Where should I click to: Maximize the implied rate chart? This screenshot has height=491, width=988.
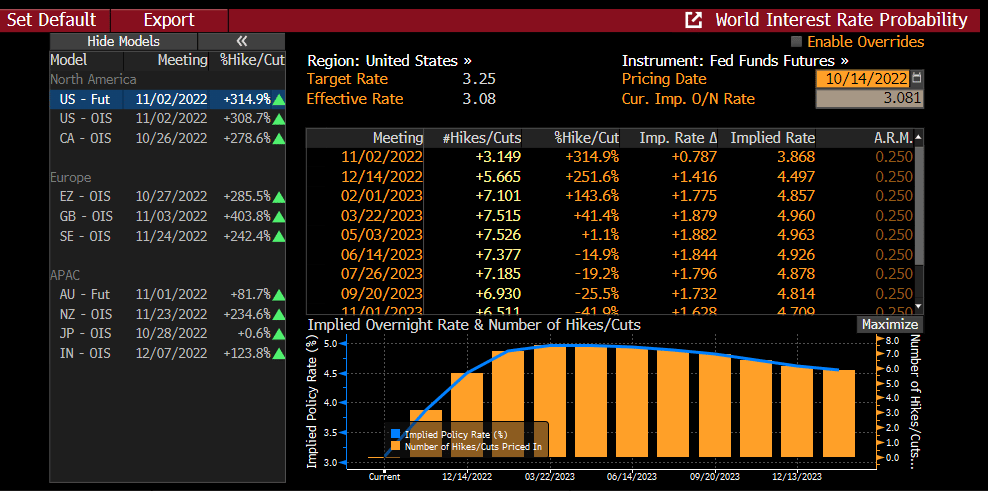(890, 325)
